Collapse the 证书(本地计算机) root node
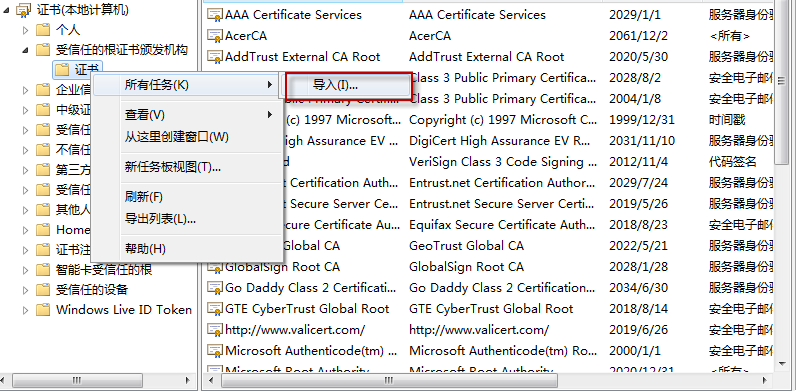Screen dimensions: 796x391 7,11
